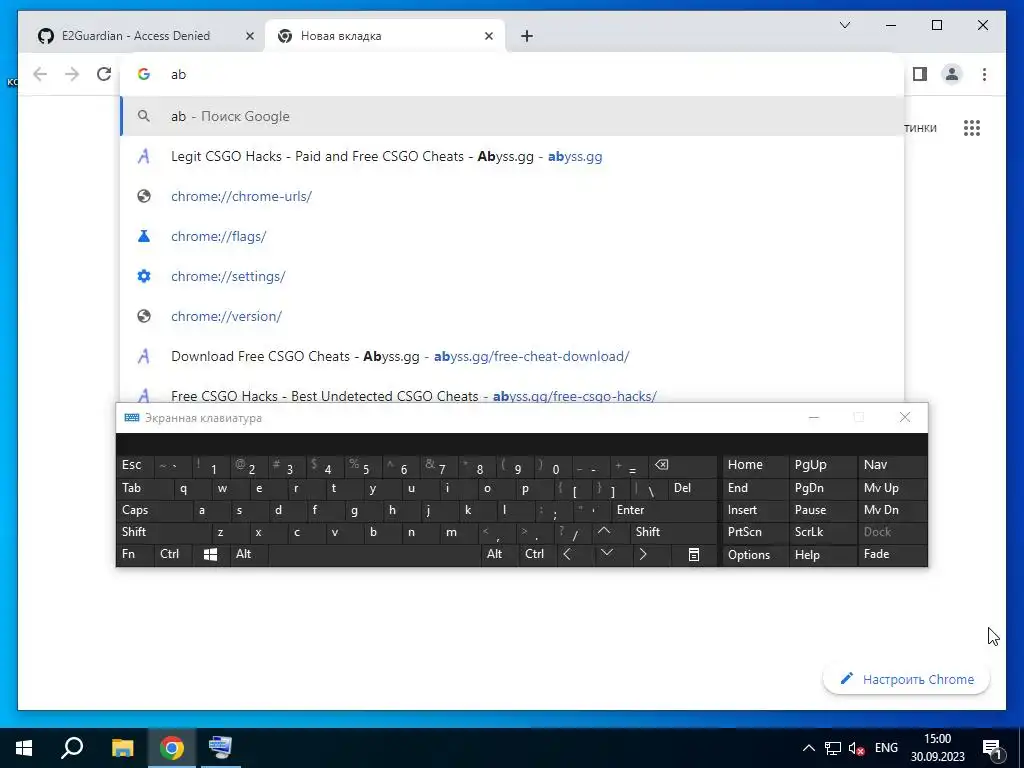Toggle Fn key on on-screen keyboard
1024x768 pixels.
[135, 554]
